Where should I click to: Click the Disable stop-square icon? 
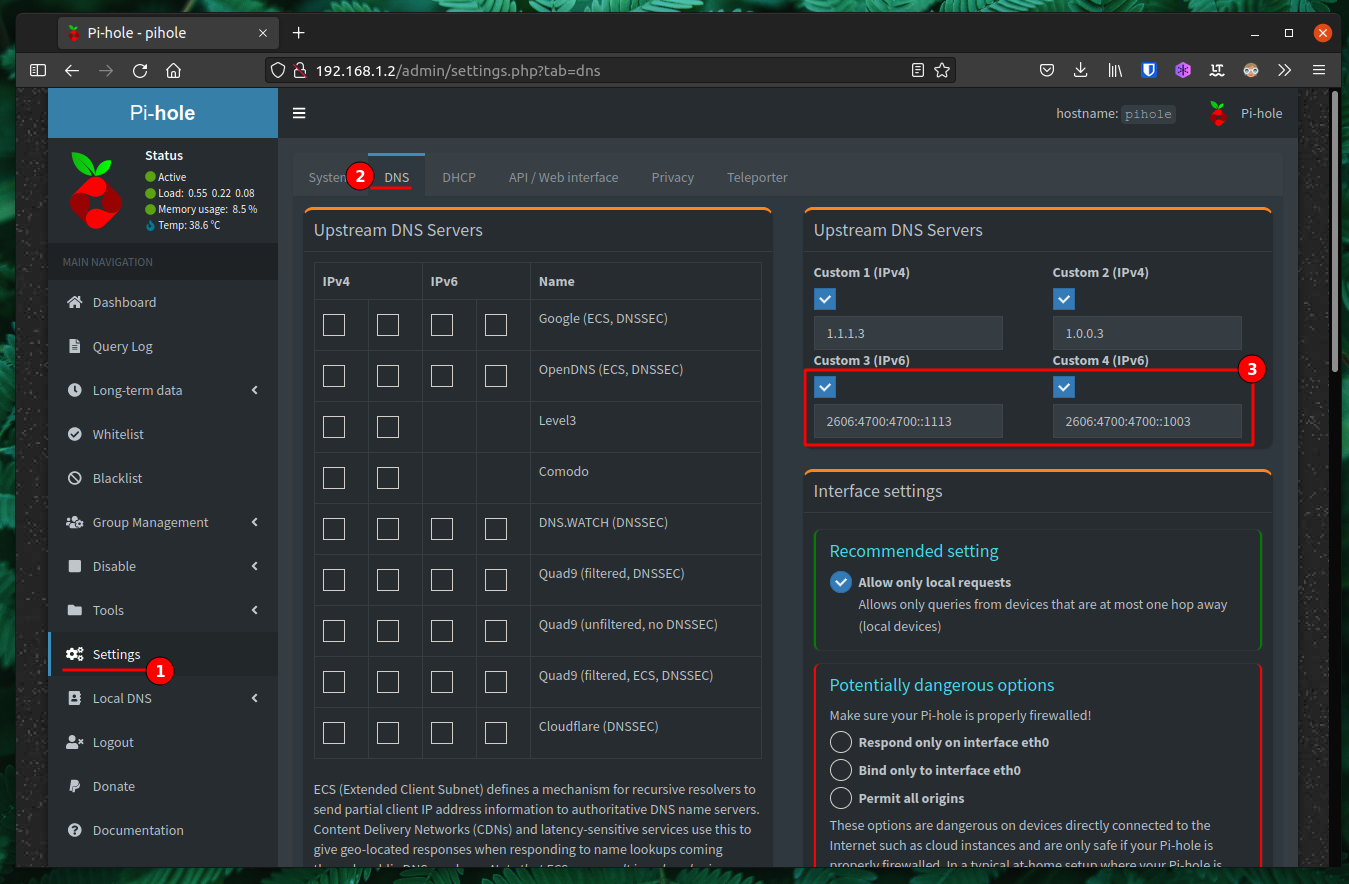point(74,566)
